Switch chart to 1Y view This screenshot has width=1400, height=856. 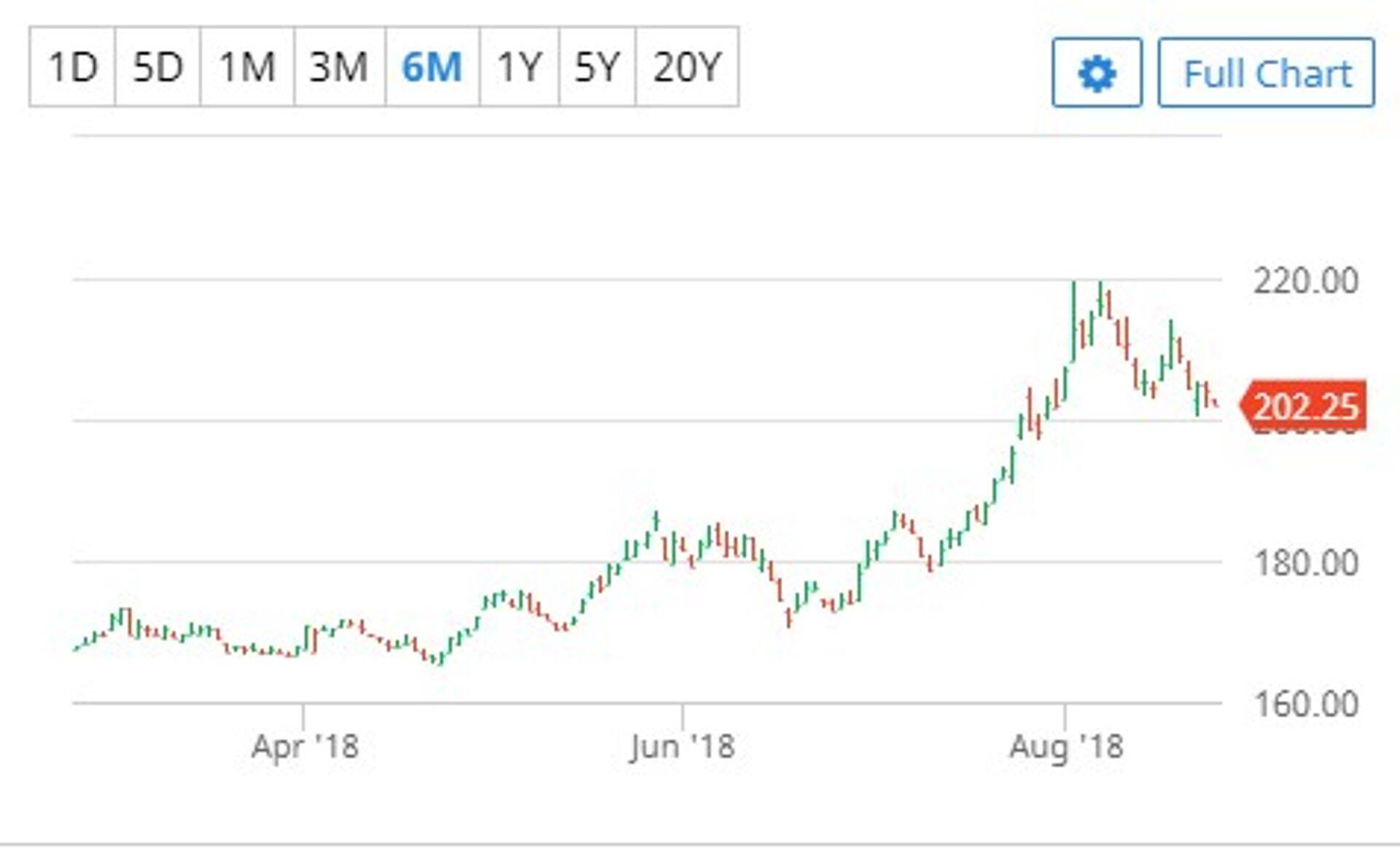[x=519, y=67]
